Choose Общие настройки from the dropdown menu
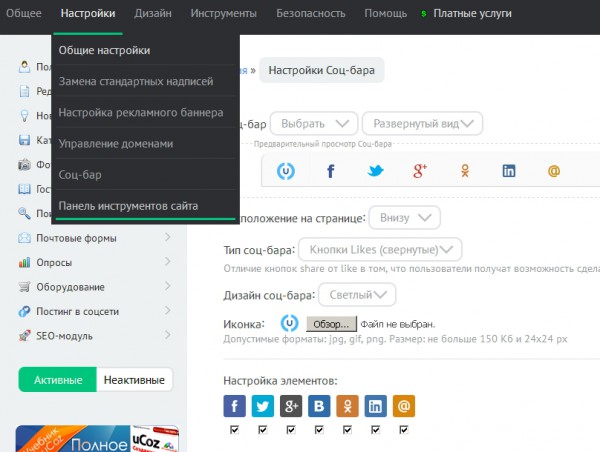The image size is (600, 452). (145, 50)
